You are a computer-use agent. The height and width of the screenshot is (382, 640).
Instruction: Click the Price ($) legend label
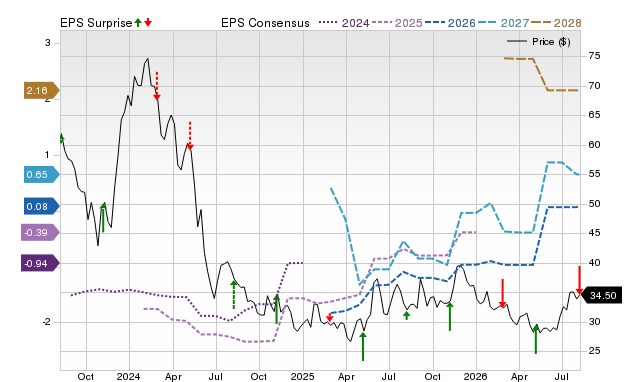551,42
